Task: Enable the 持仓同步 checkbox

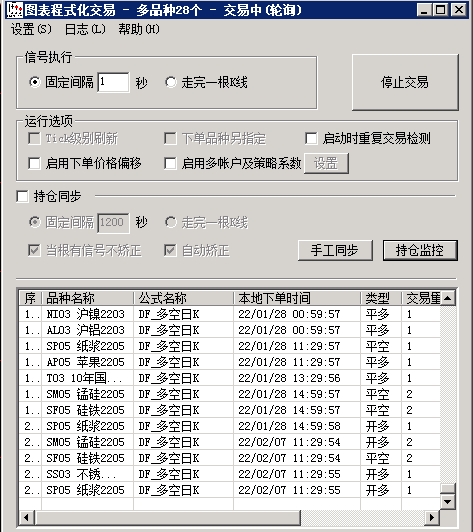Action: click(x=22, y=196)
